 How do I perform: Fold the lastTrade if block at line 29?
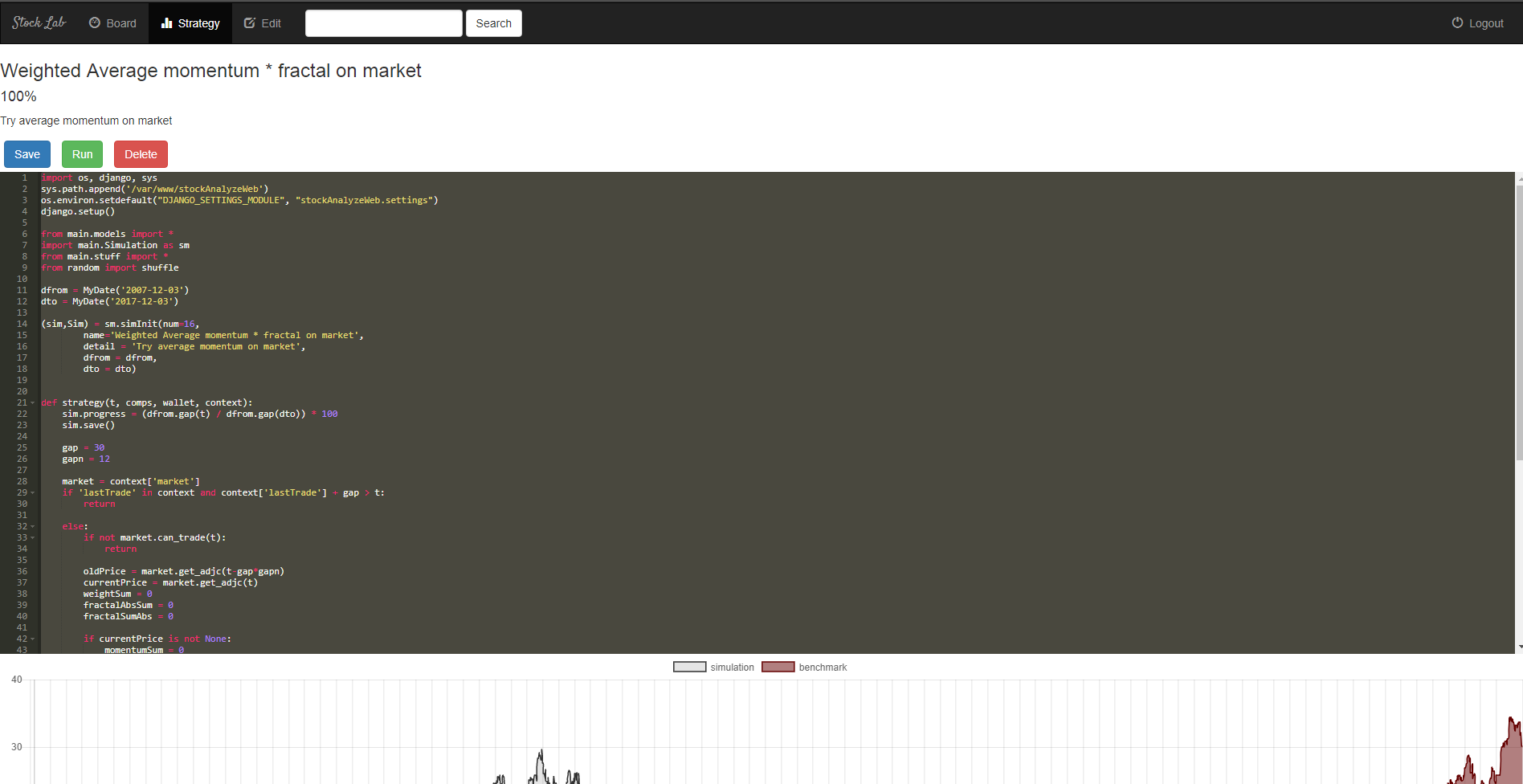(x=32, y=492)
